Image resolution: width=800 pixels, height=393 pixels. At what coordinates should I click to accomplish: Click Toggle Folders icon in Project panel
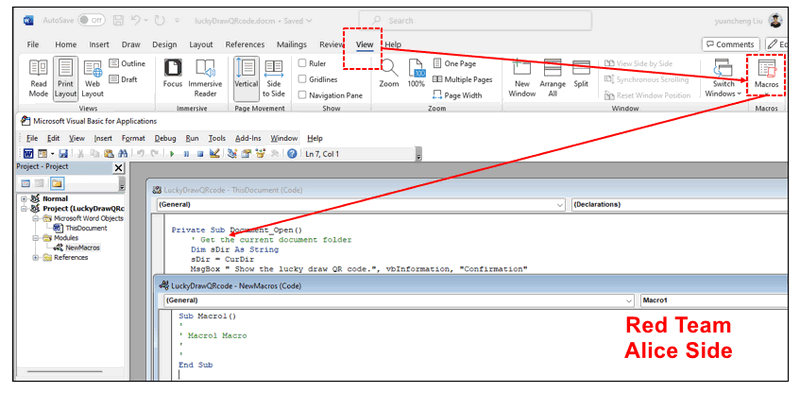click(56, 183)
